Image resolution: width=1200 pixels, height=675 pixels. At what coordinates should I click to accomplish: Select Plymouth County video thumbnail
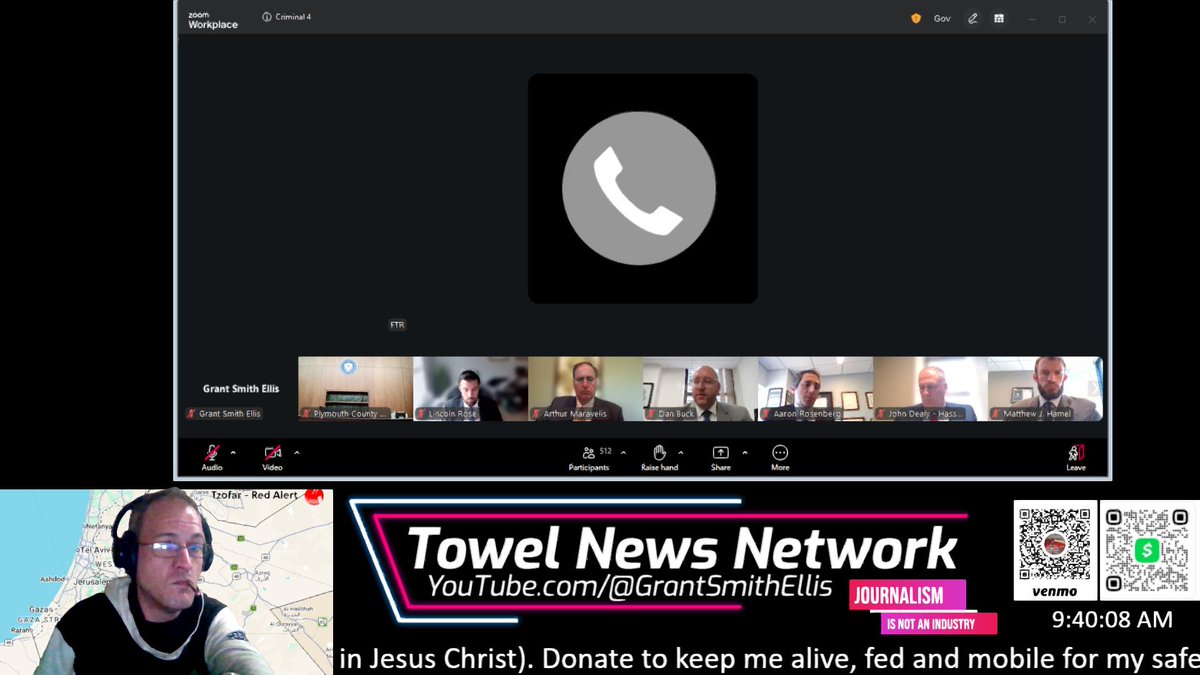[x=355, y=388]
